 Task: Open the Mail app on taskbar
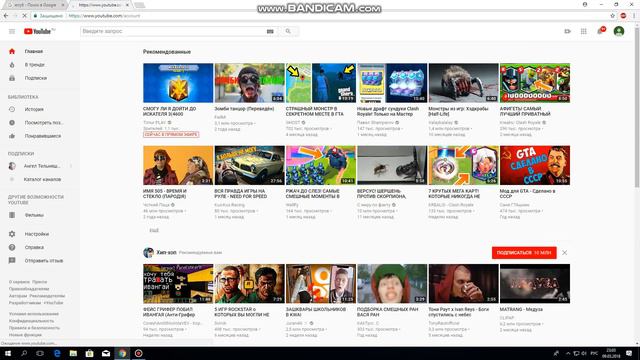coord(106,353)
